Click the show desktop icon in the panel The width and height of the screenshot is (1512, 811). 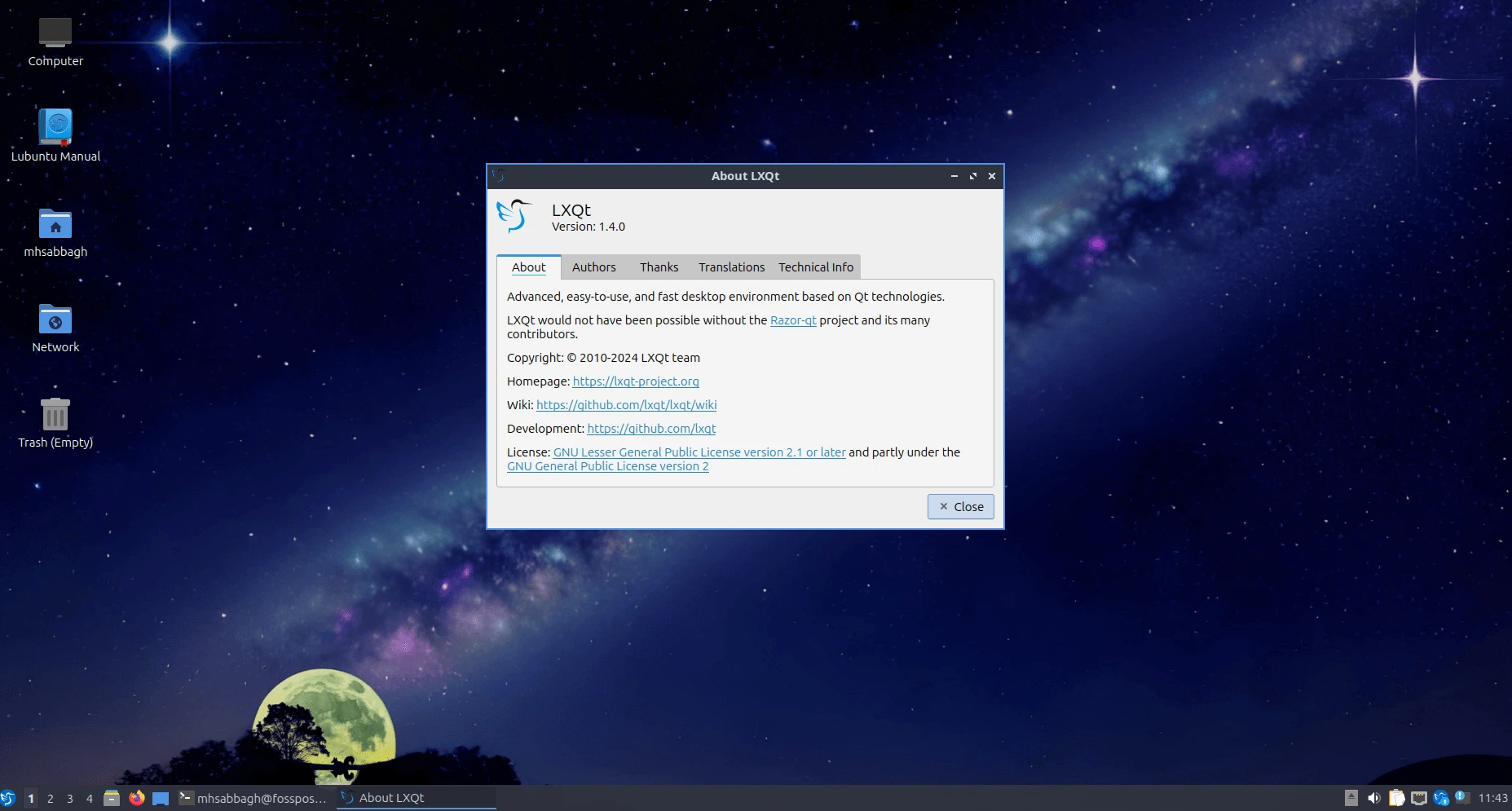click(x=161, y=798)
